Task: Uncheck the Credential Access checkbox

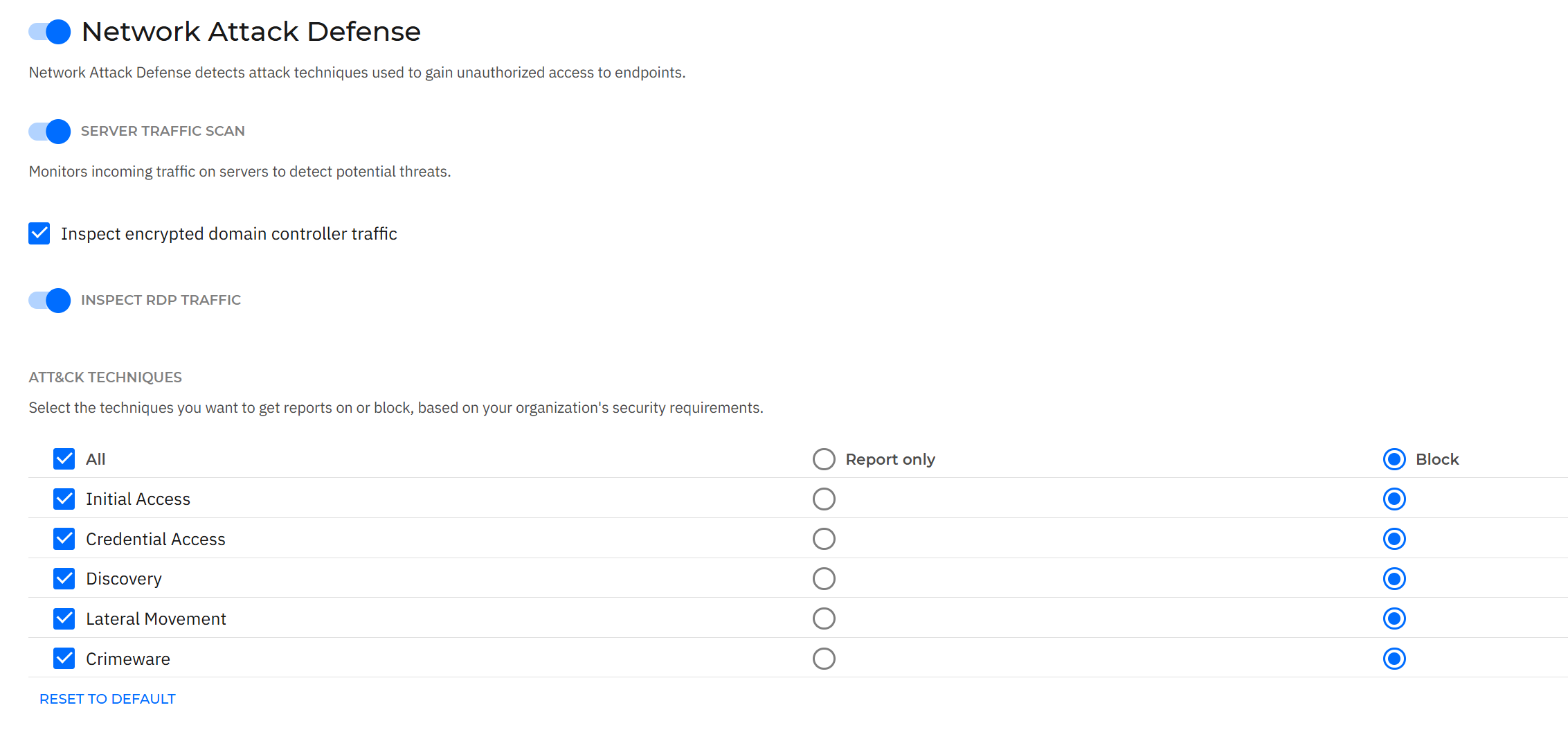Action: (64, 539)
